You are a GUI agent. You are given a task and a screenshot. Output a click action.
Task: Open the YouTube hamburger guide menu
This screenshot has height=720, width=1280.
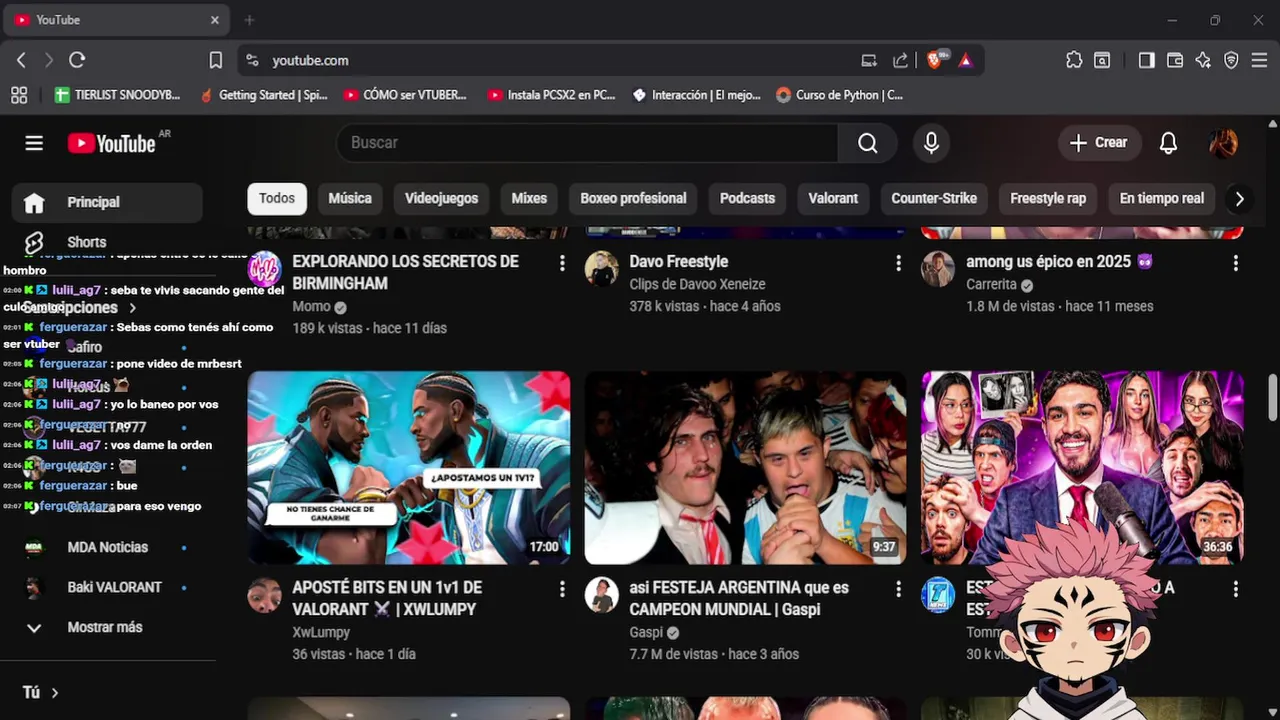click(x=34, y=143)
